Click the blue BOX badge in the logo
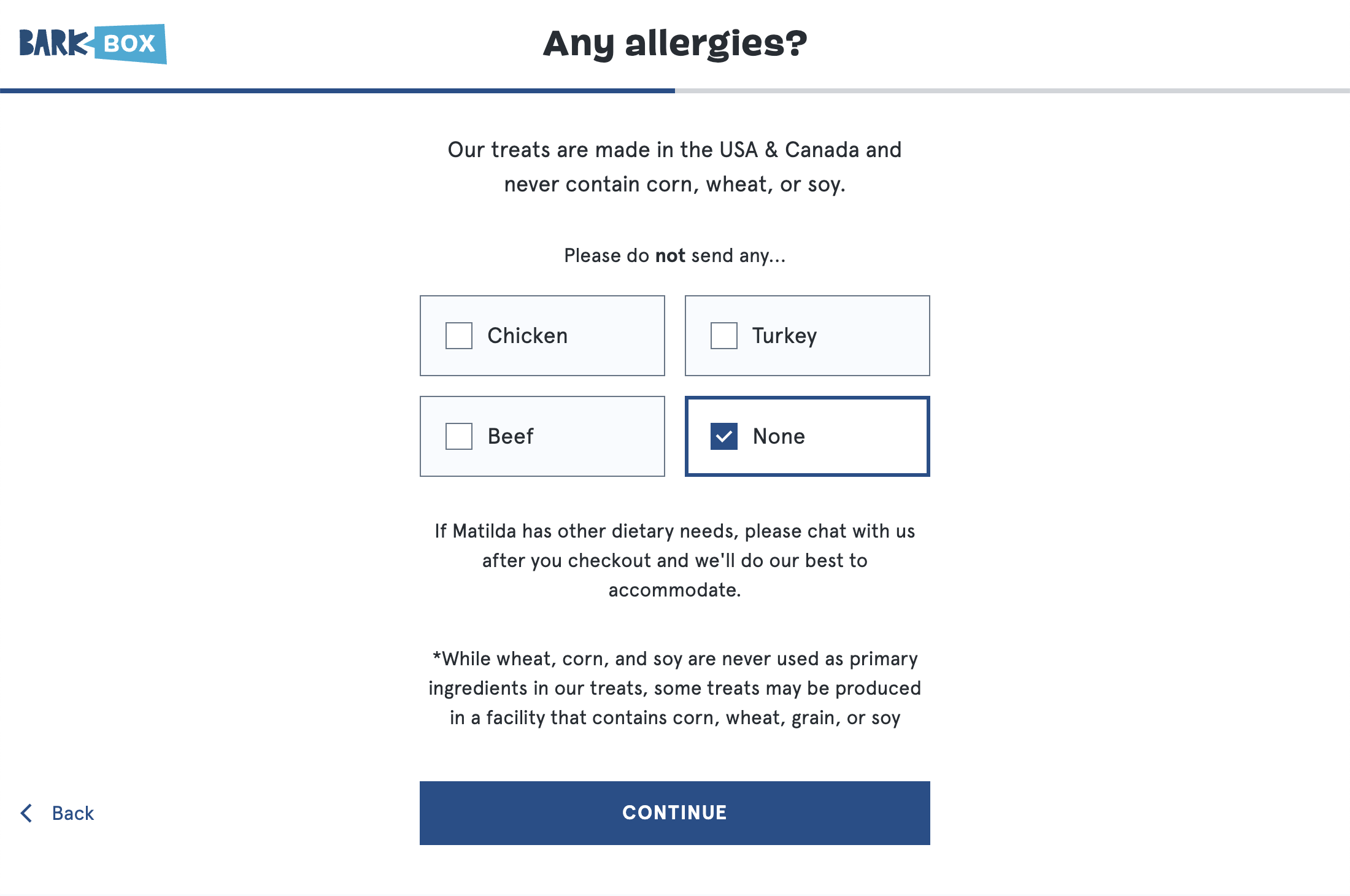This screenshot has height=896, width=1350. (130, 44)
